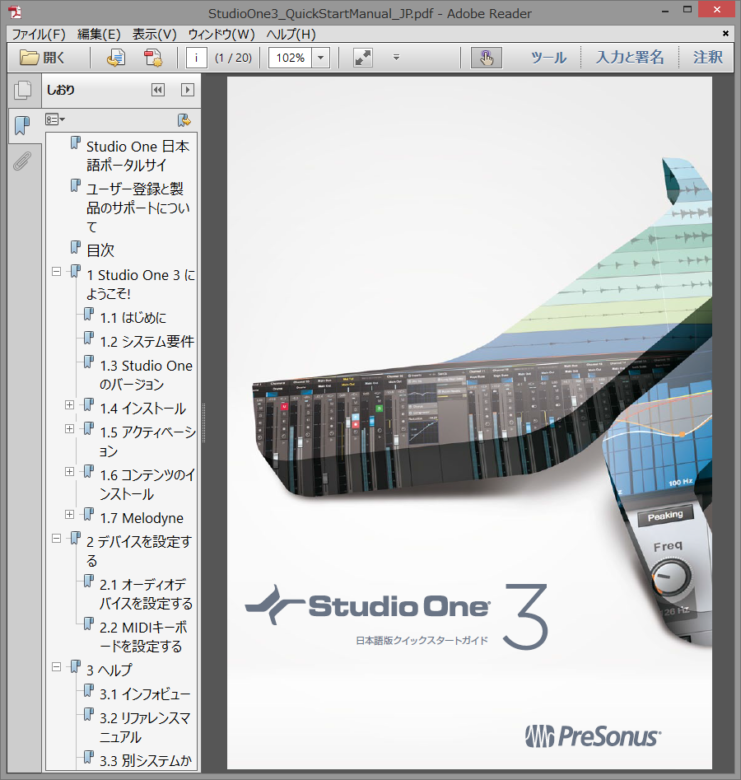Select bookmark 2 デバイスを設定する
Screen dimensions: 741x780
(x=139, y=551)
